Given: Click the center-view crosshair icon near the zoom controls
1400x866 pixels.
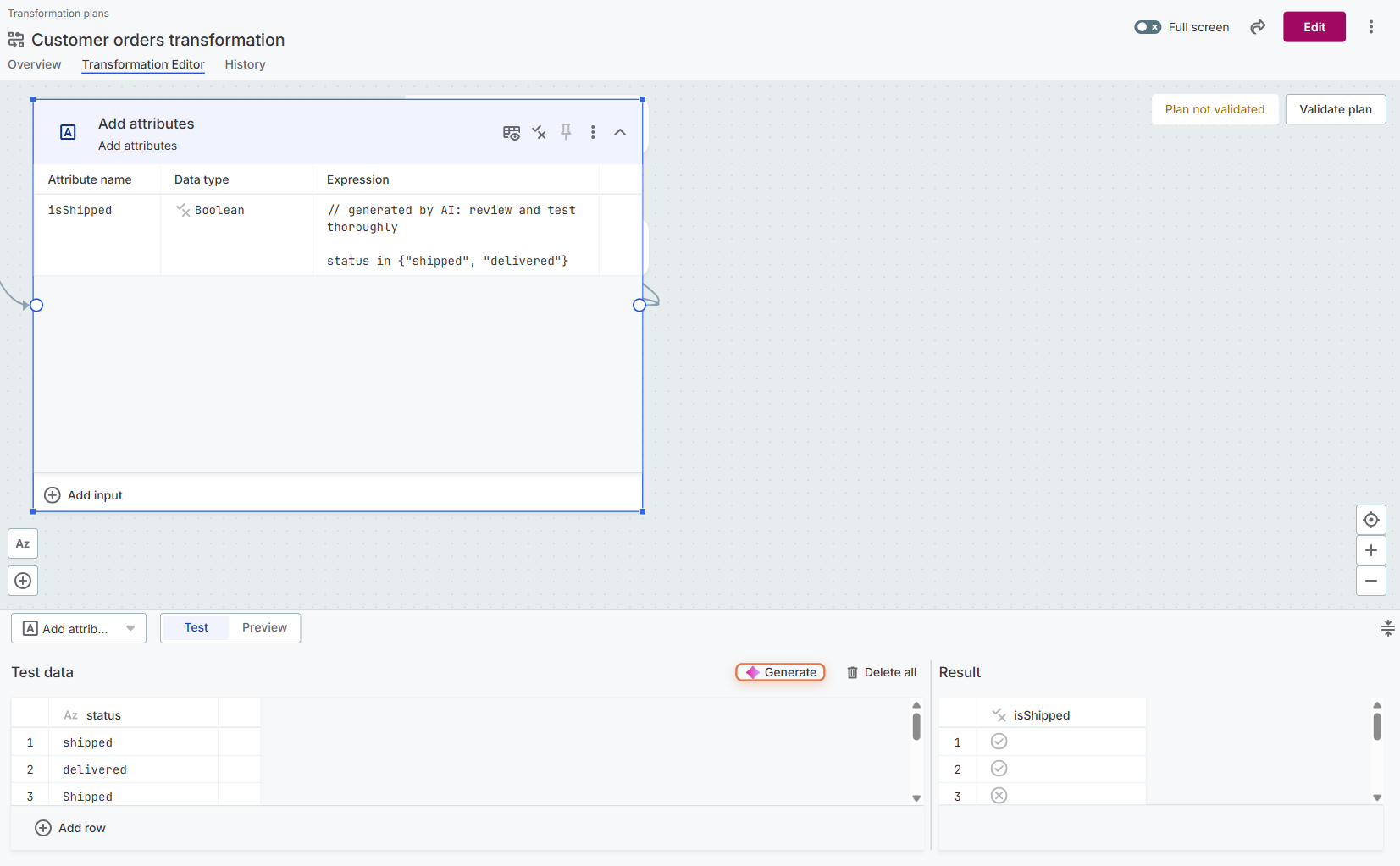Looking at the screenshot, I should click(1370, 519).
